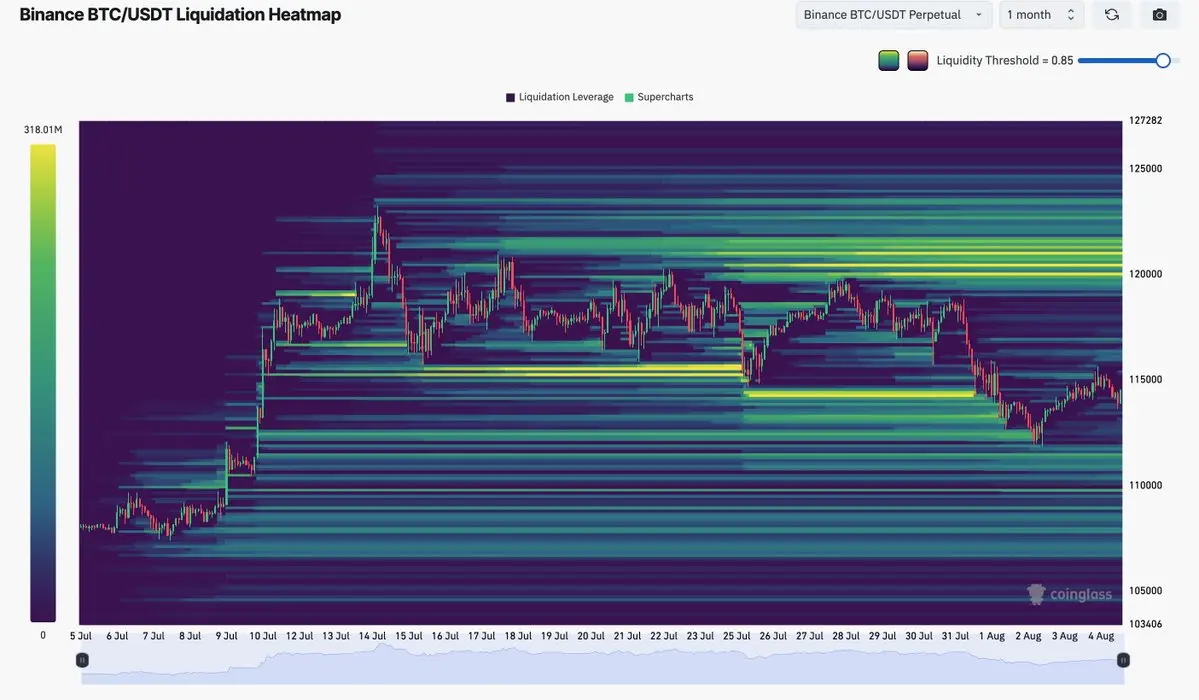Viewport: 1199px width, 700px height.
Task: Select the red color scheme swatch
Action: pyautogui.click(x=918, y=60)
